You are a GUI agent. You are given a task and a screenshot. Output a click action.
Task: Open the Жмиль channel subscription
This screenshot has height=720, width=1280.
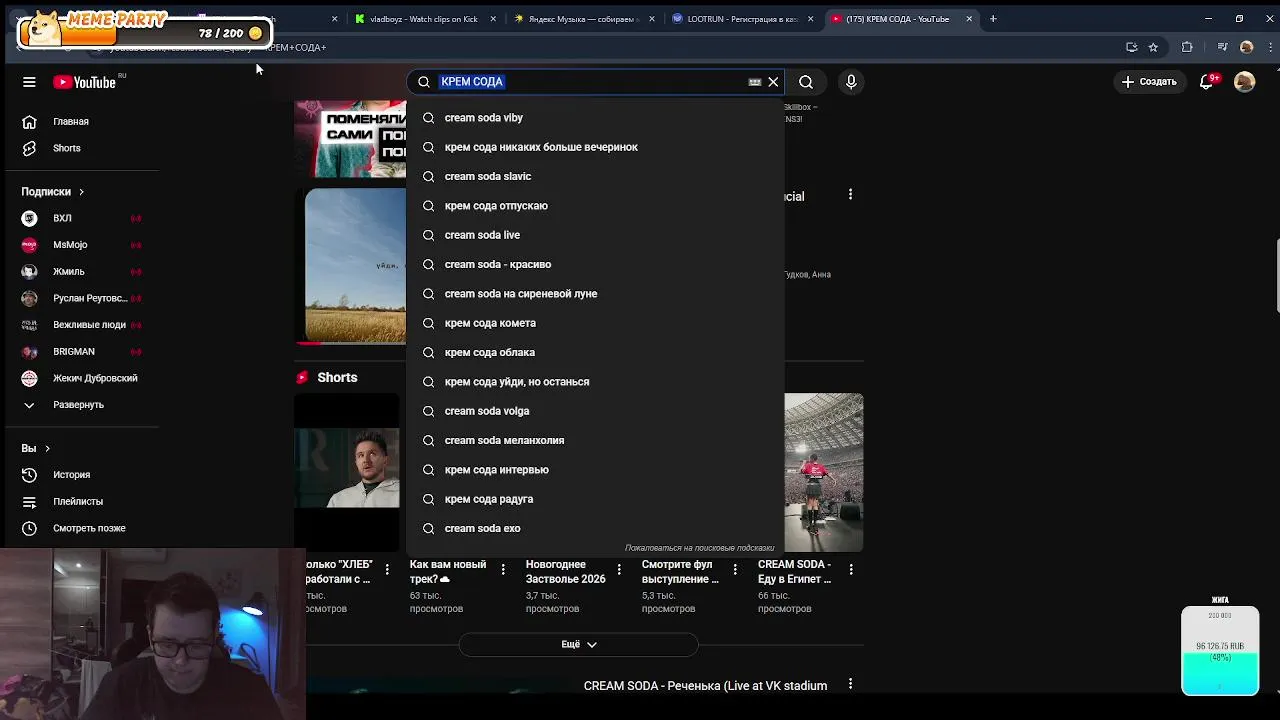pyautogui.click(x=80, y=271)
